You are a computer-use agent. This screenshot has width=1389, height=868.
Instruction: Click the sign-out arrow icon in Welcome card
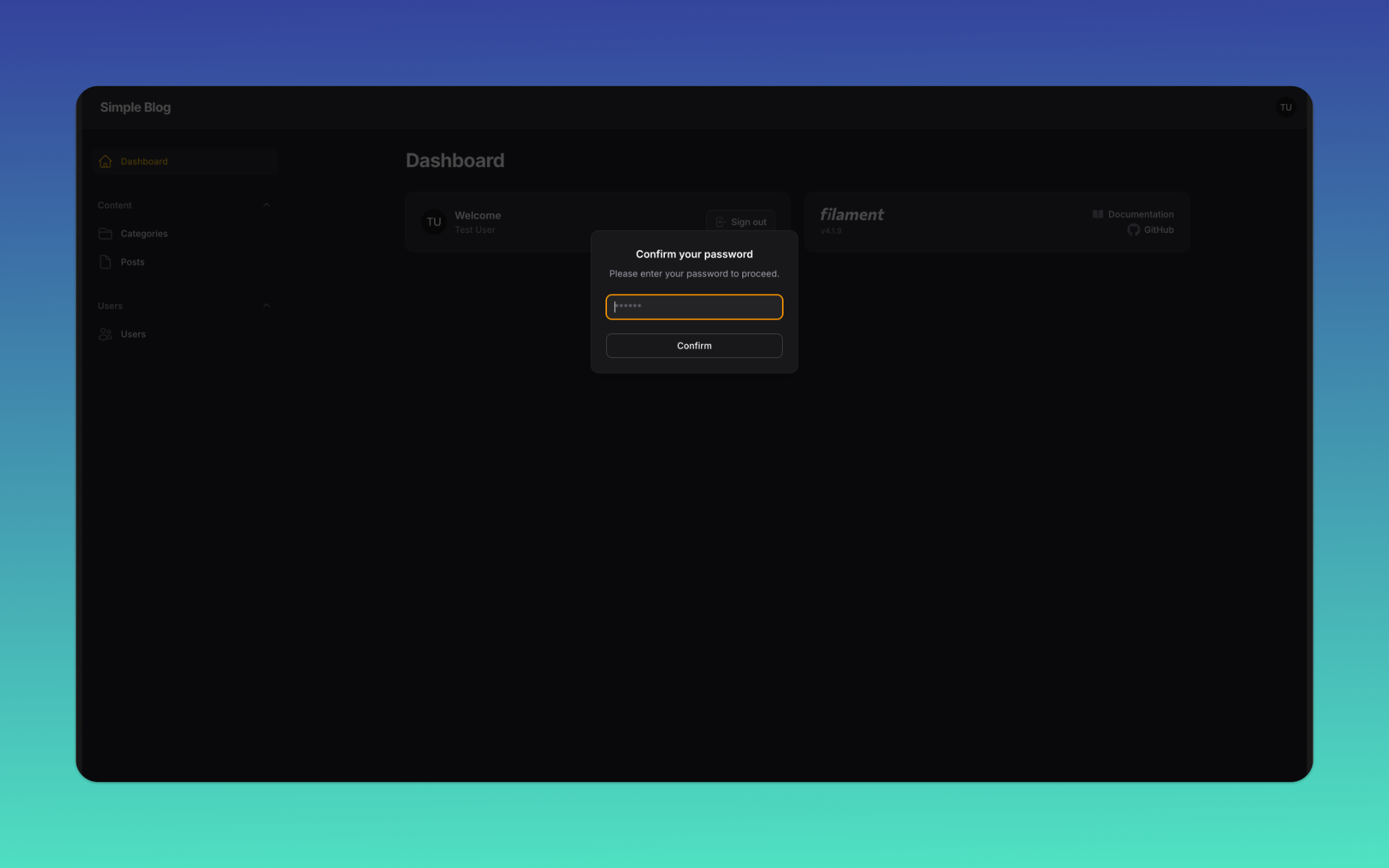coord(720,222)
